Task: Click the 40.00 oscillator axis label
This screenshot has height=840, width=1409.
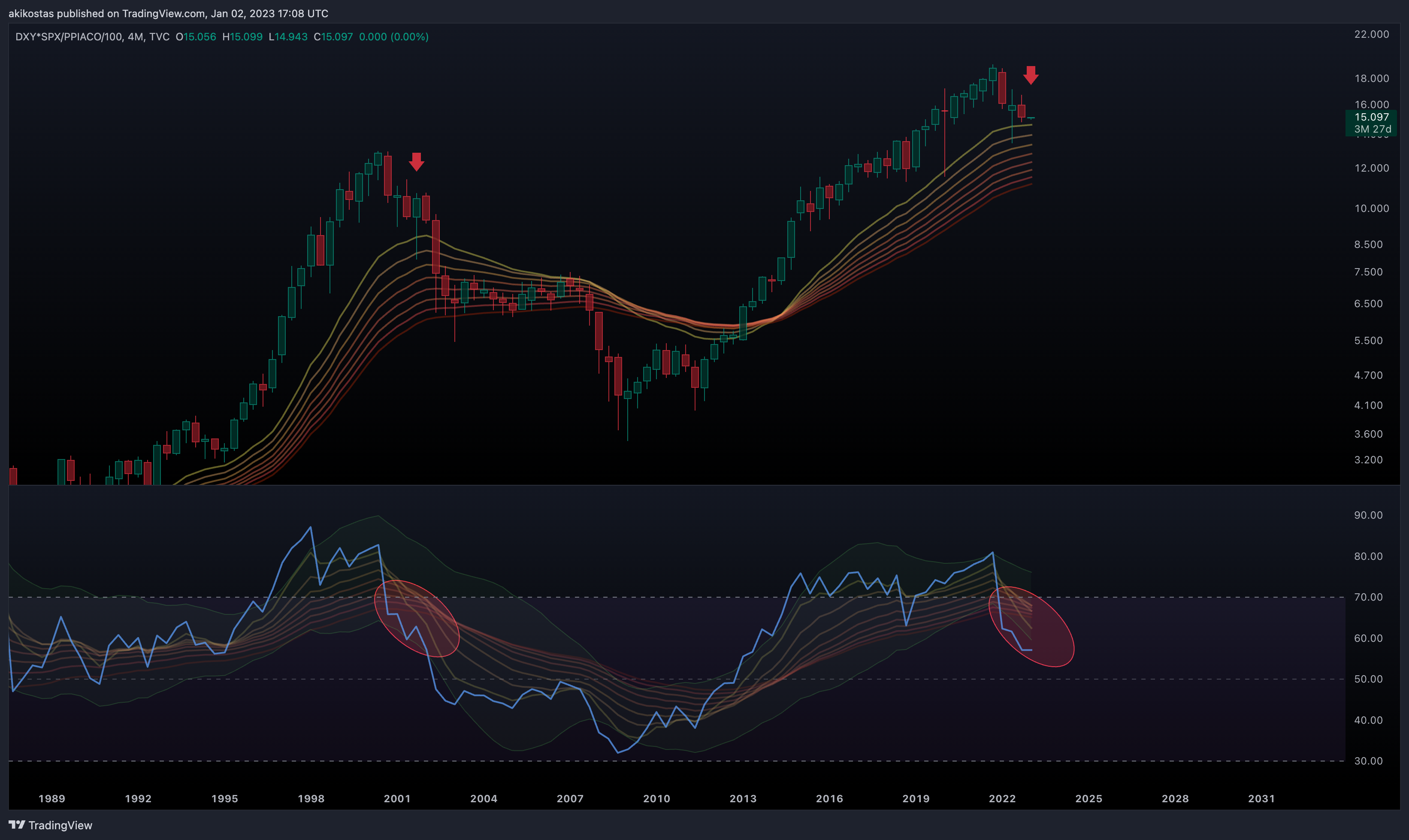Action: pos(1368,721)
